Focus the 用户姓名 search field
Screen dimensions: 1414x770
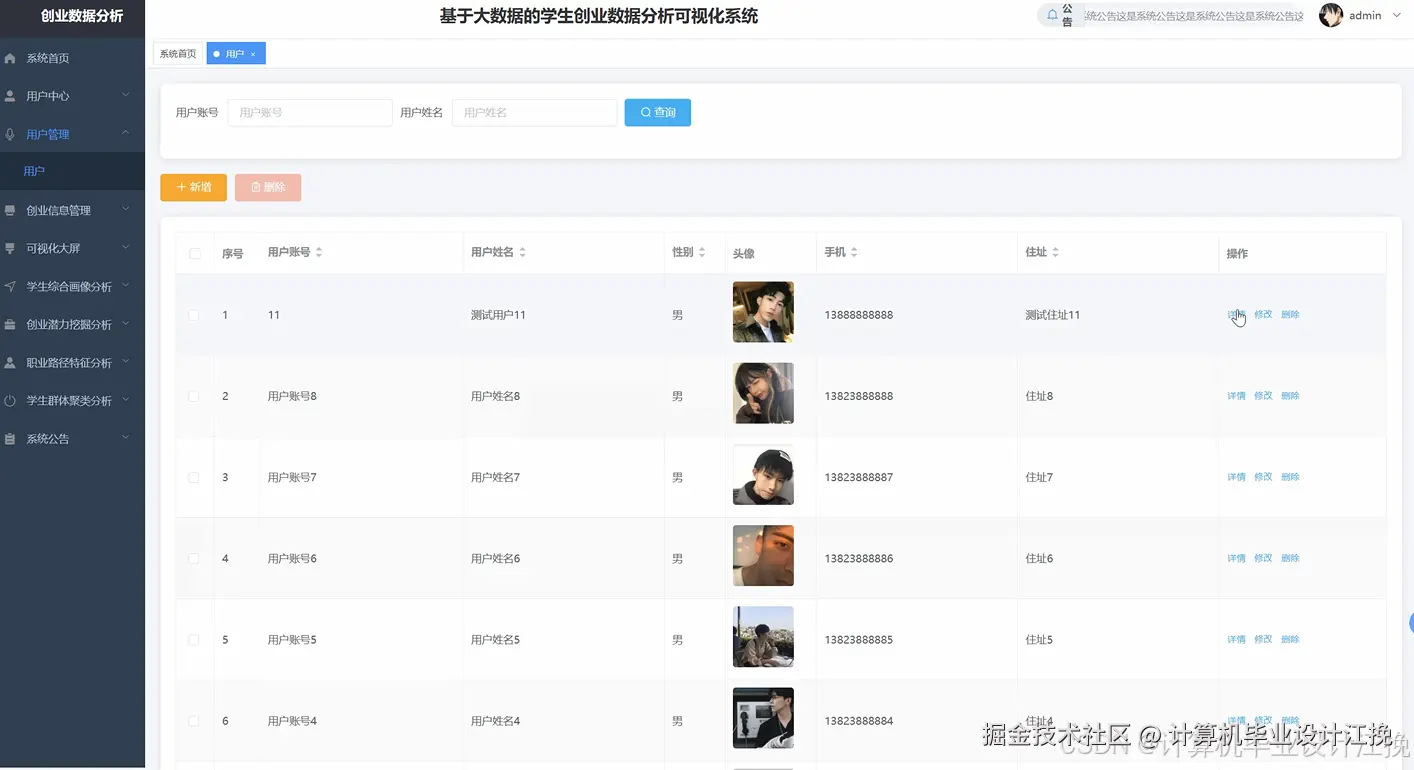pos(534,113)
